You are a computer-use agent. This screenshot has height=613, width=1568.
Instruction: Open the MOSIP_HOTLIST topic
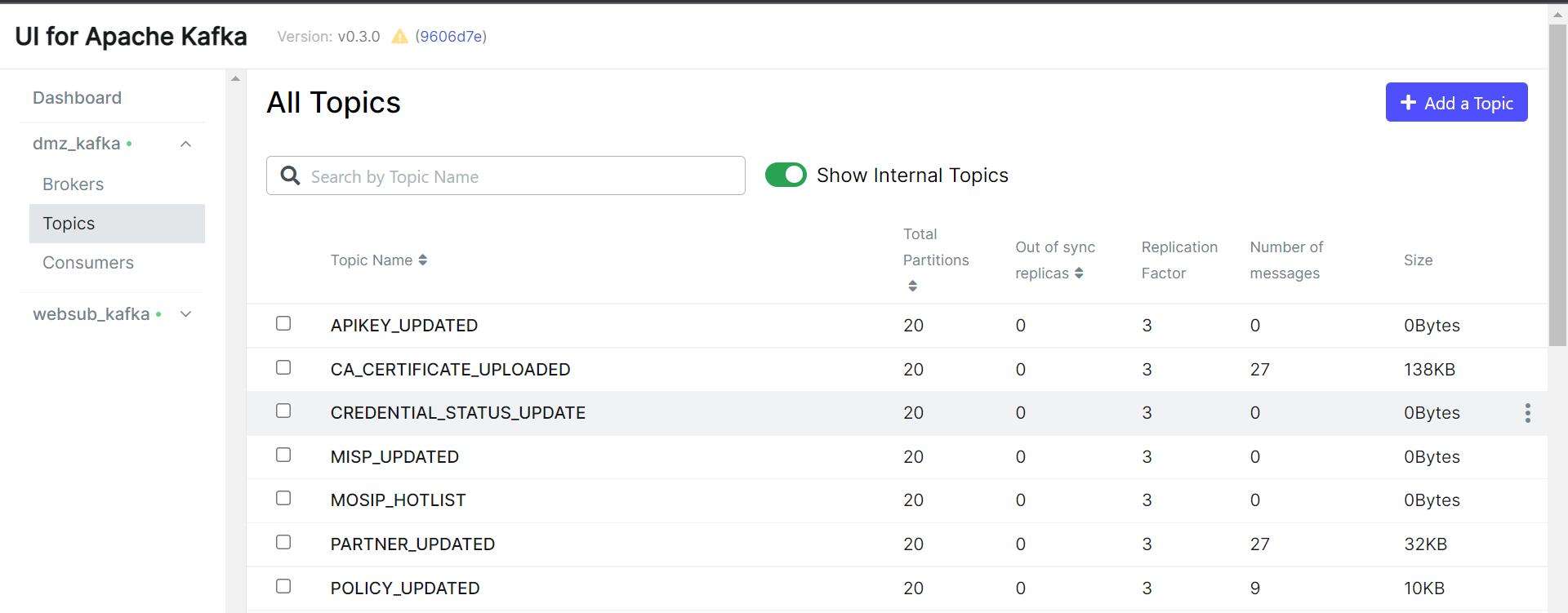point(398,500)
